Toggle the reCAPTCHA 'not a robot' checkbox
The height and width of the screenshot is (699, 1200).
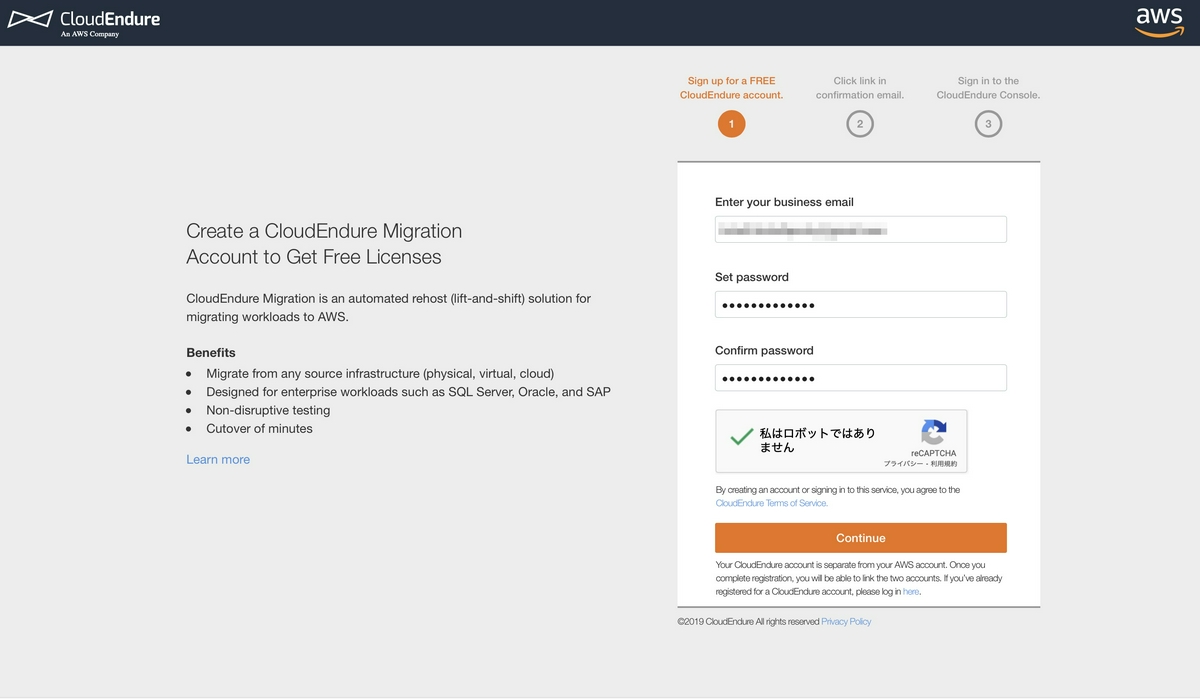tap(741, 438)
